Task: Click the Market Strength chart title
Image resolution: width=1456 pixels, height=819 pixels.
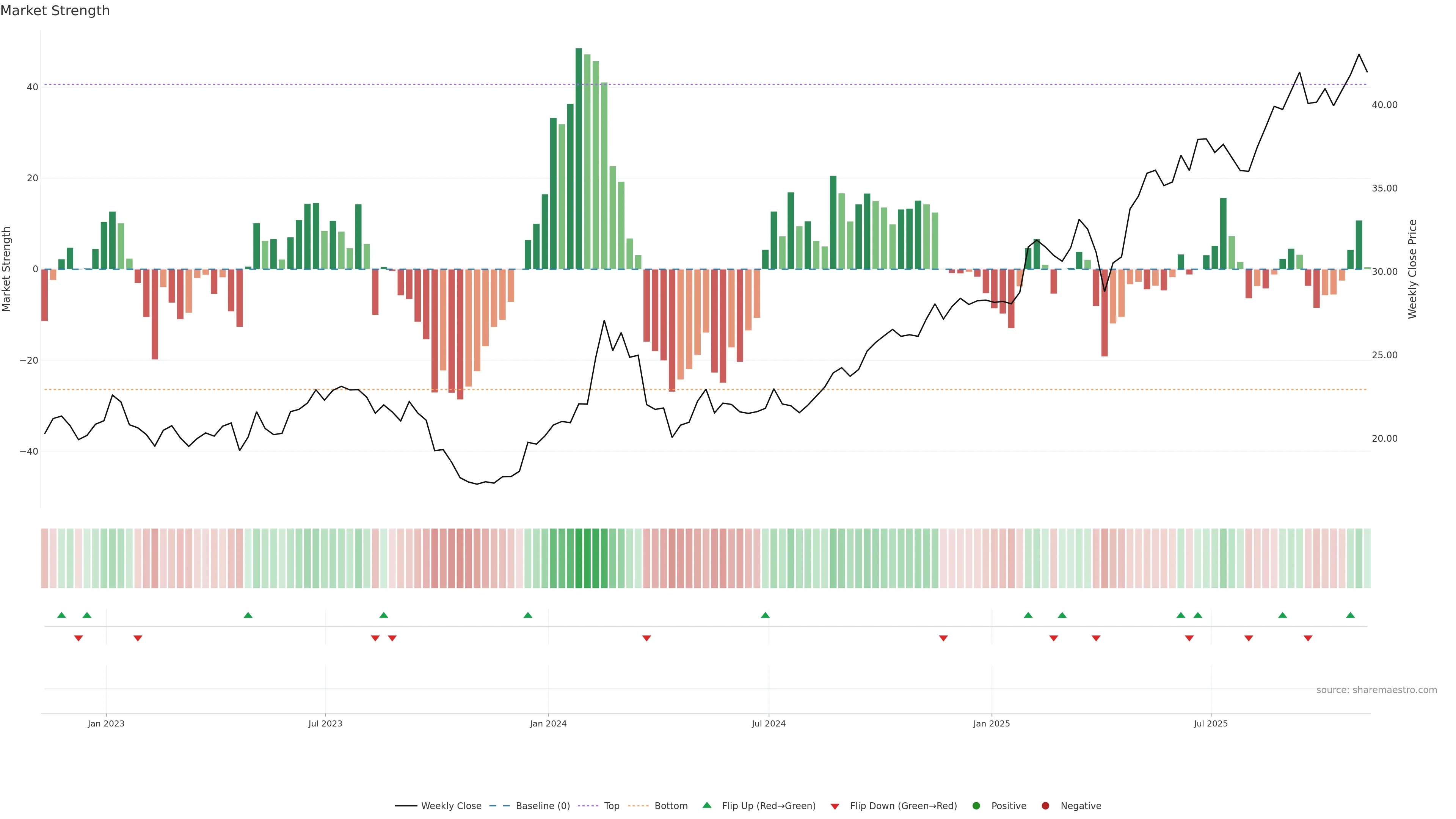Action: (55, 11)
